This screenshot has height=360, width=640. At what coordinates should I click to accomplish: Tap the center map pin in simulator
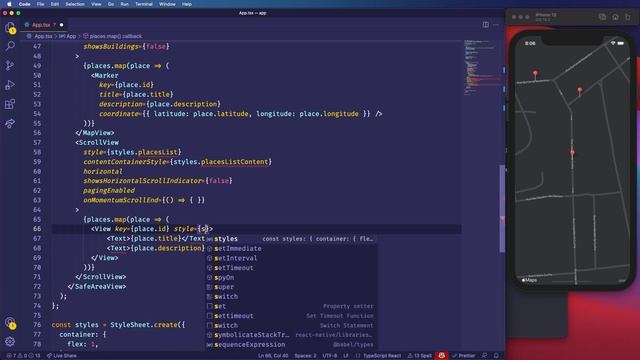(572, 153)
